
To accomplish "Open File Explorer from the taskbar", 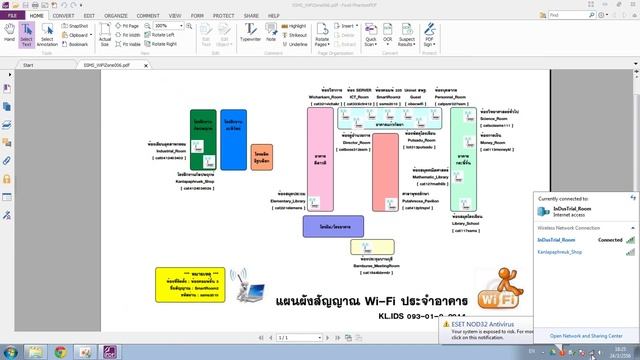I will click(36, 352).
